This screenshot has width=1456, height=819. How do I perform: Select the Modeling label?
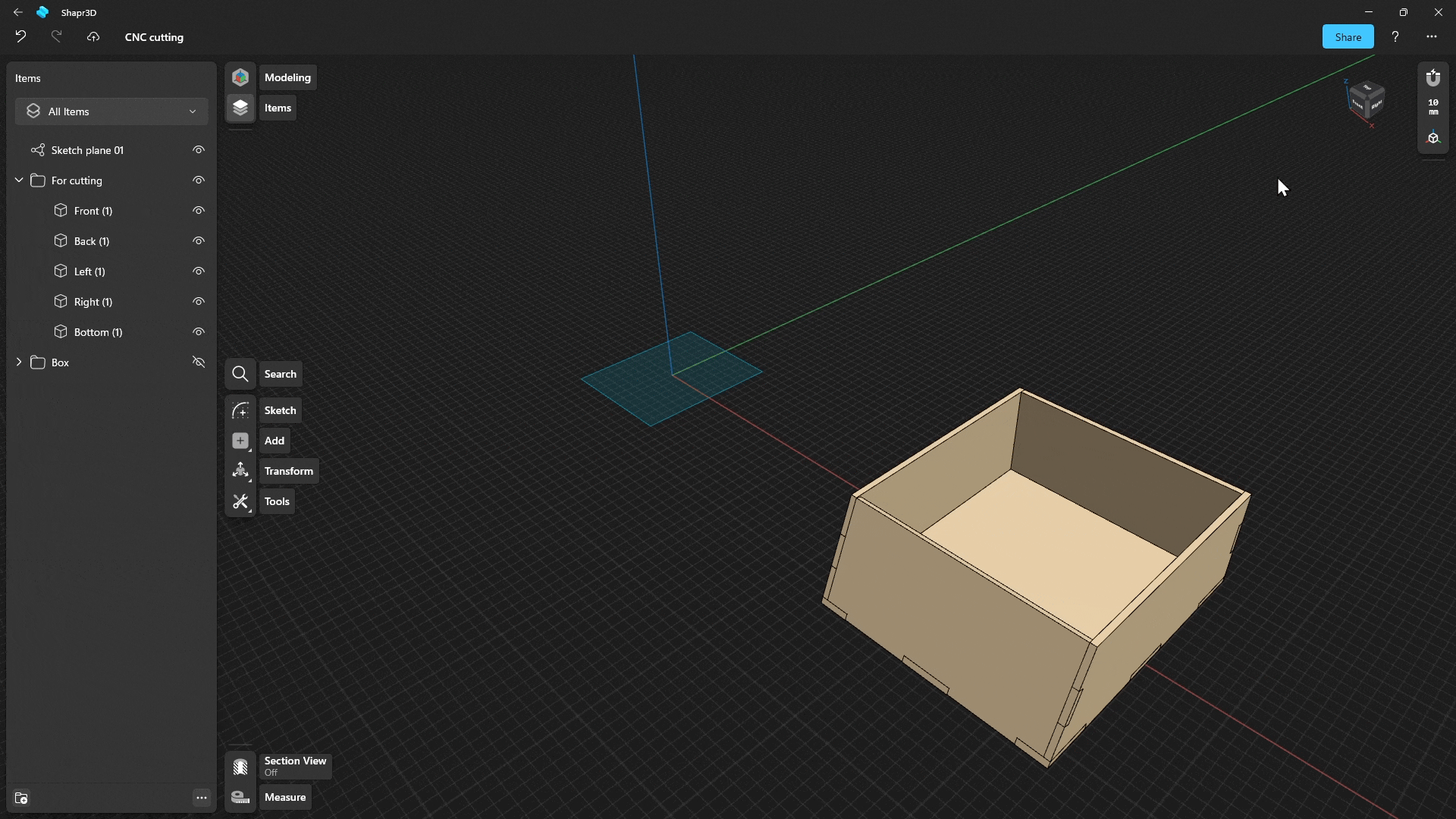click(x=287, y=77)
